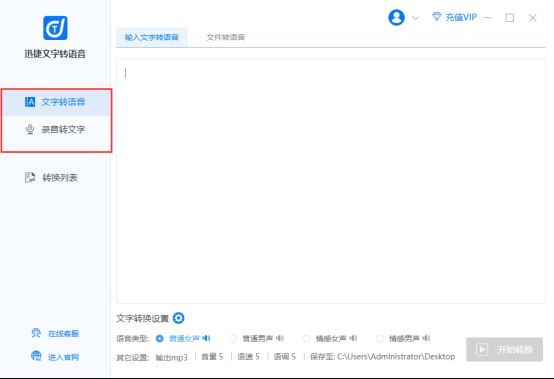Click the 开始转换 start conversion button
This screenshot has width=554, height=379.
click(504, 349)
